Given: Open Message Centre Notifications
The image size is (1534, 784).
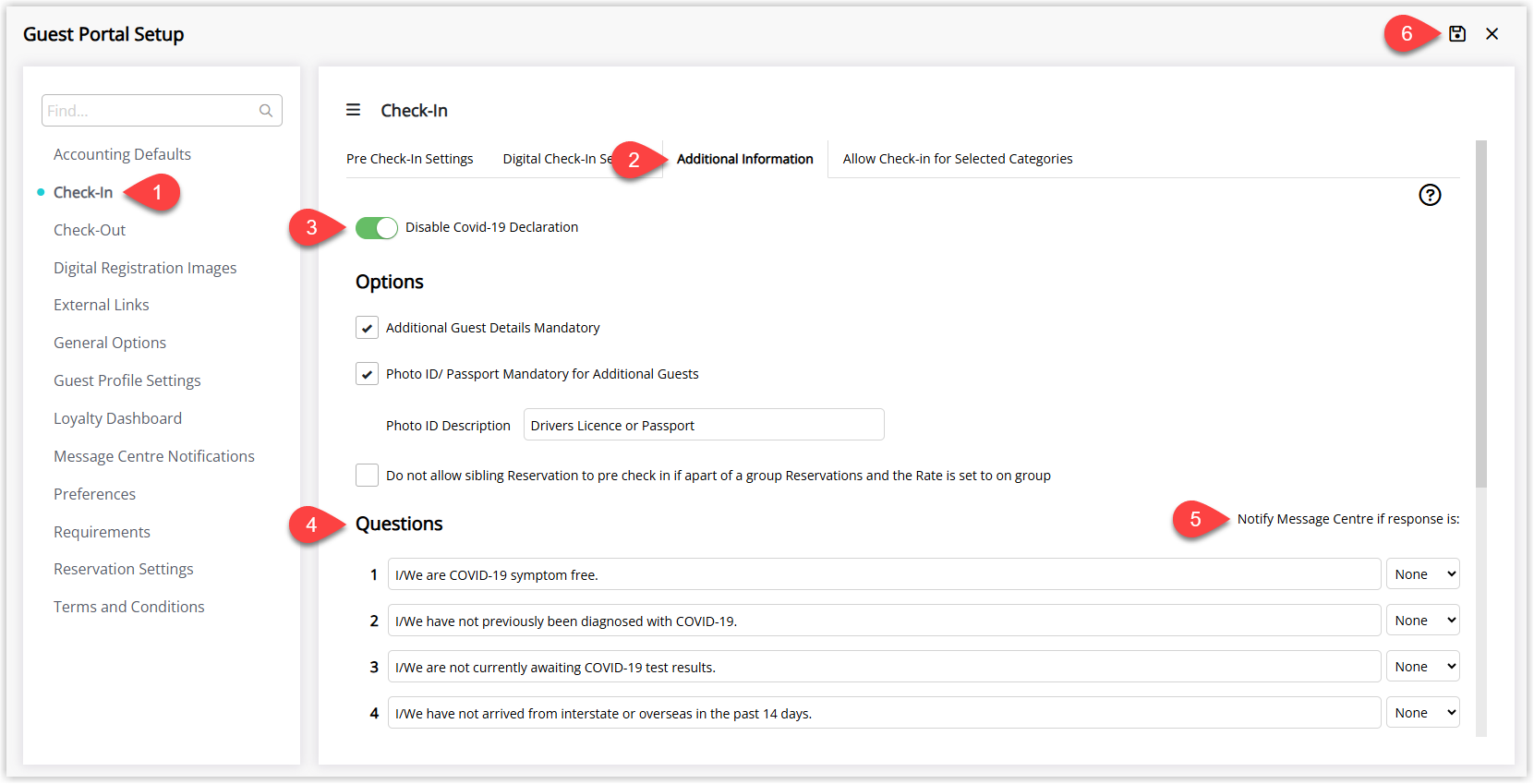Looking at the screenshot, I should (154, 456).
